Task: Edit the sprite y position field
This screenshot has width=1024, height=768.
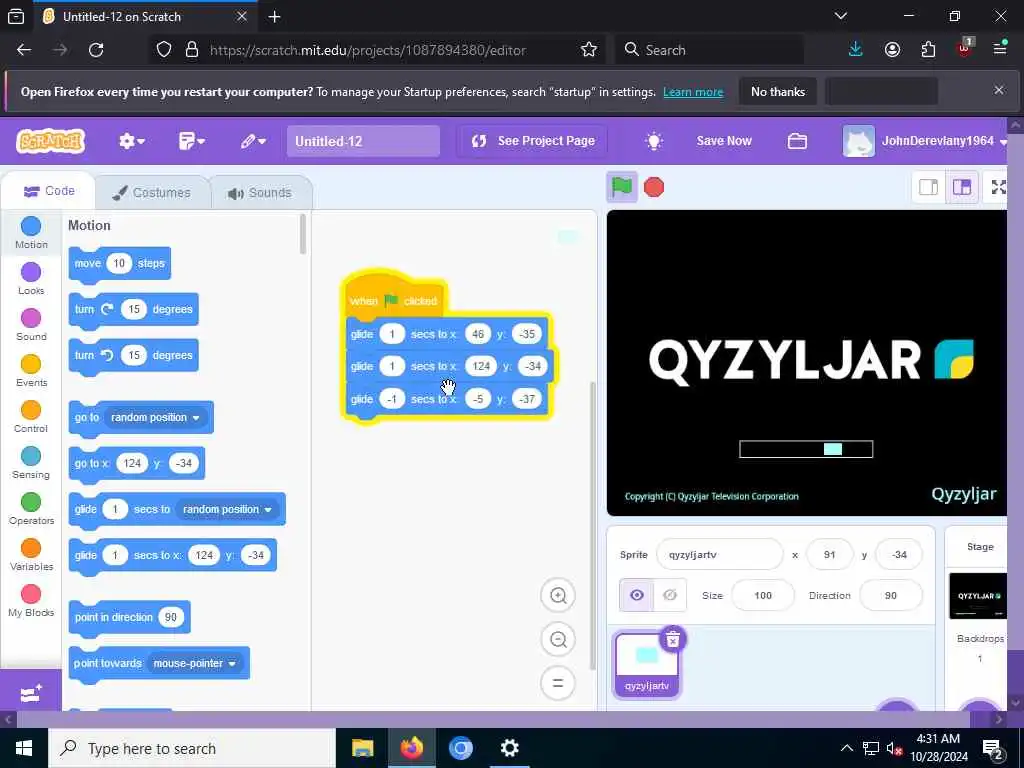Action: tap(899, 554)
